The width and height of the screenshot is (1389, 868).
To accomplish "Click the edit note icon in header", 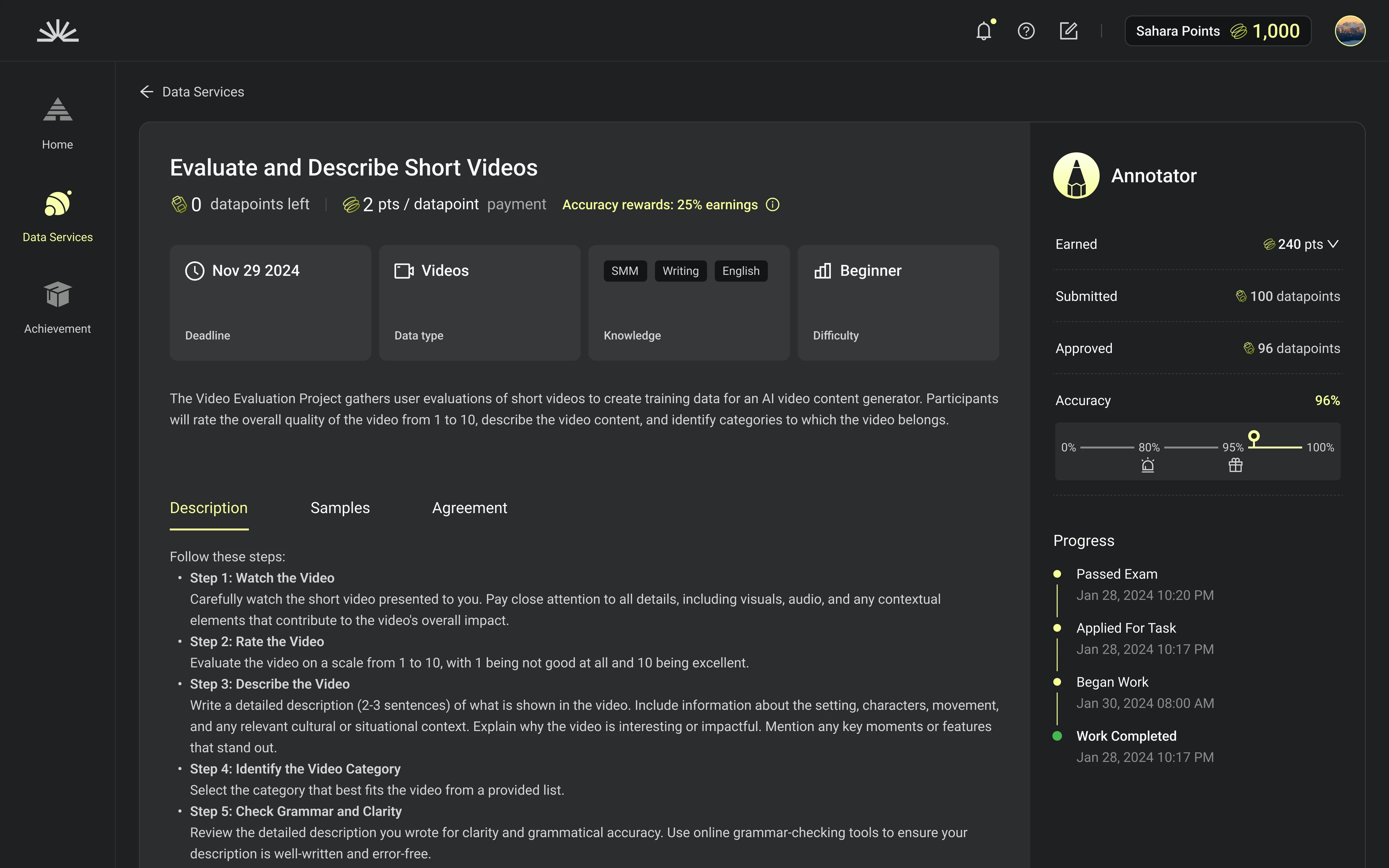I will (1068, 31).
